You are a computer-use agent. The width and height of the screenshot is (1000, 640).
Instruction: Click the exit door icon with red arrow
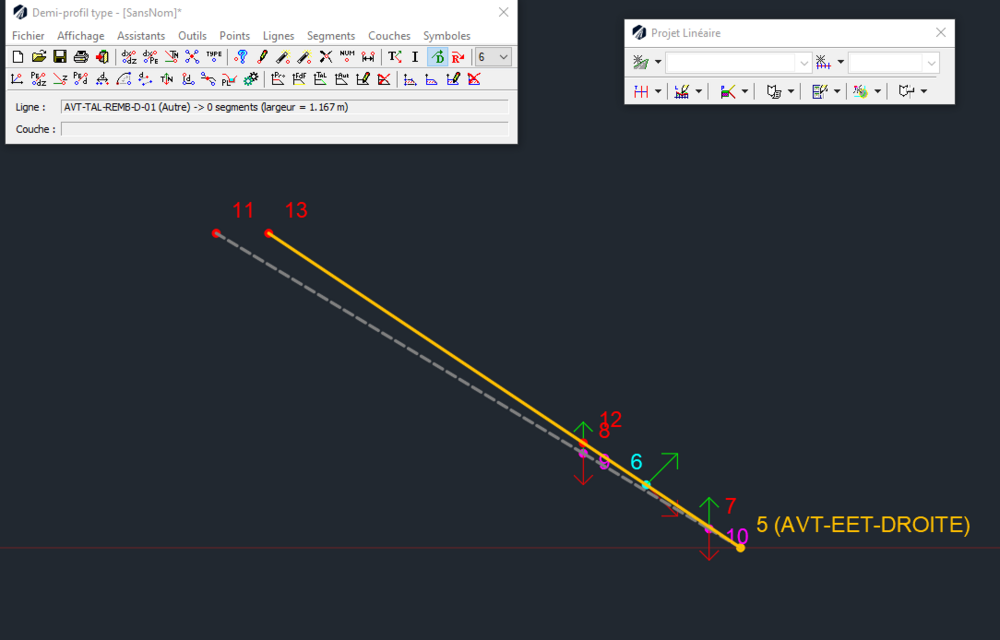coord(102,57)
